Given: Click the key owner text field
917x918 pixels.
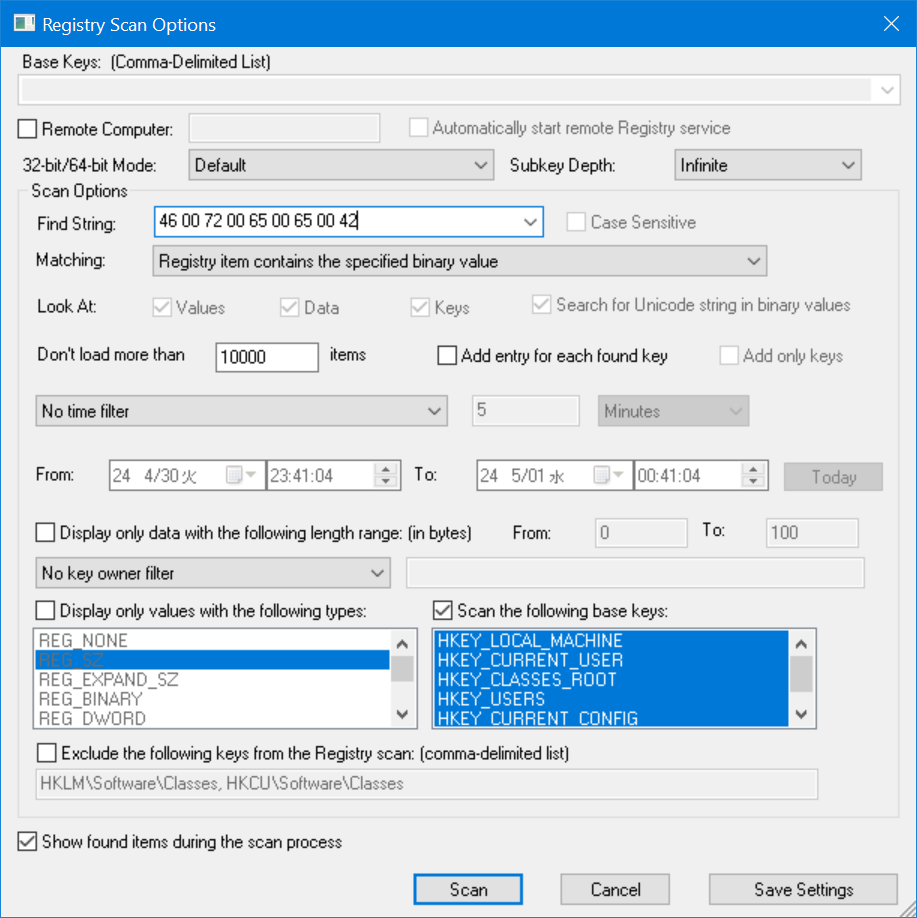Looking at the screenshot, I should (x=635, y=573).
